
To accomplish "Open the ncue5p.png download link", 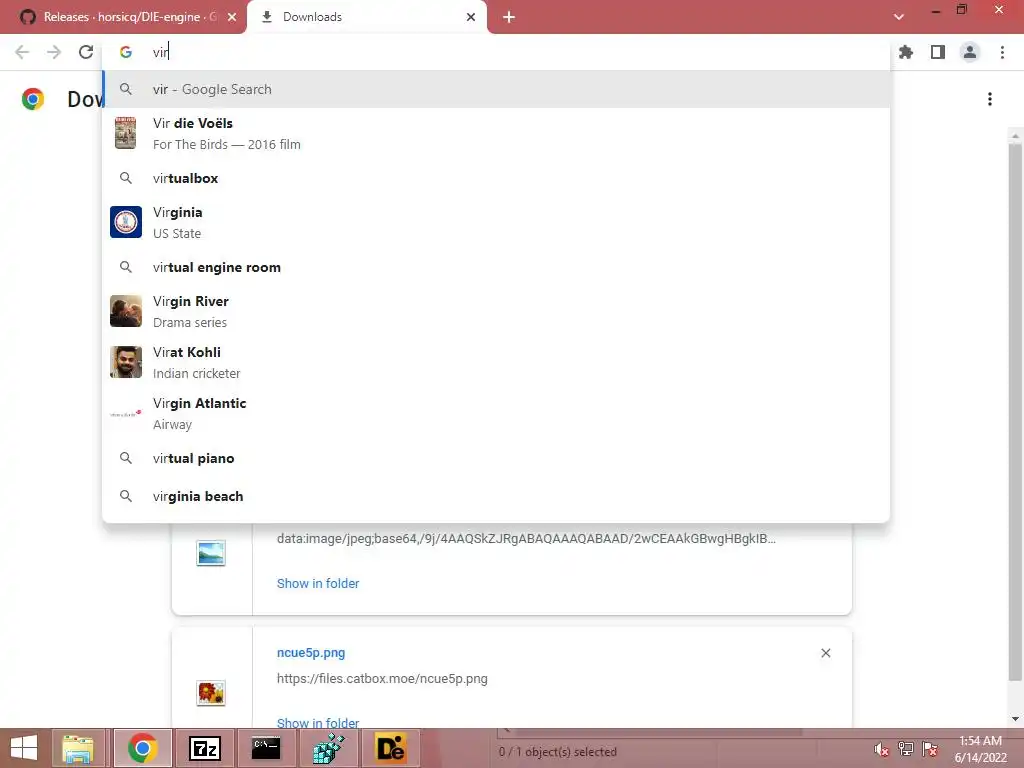I will tap(311, 652).
